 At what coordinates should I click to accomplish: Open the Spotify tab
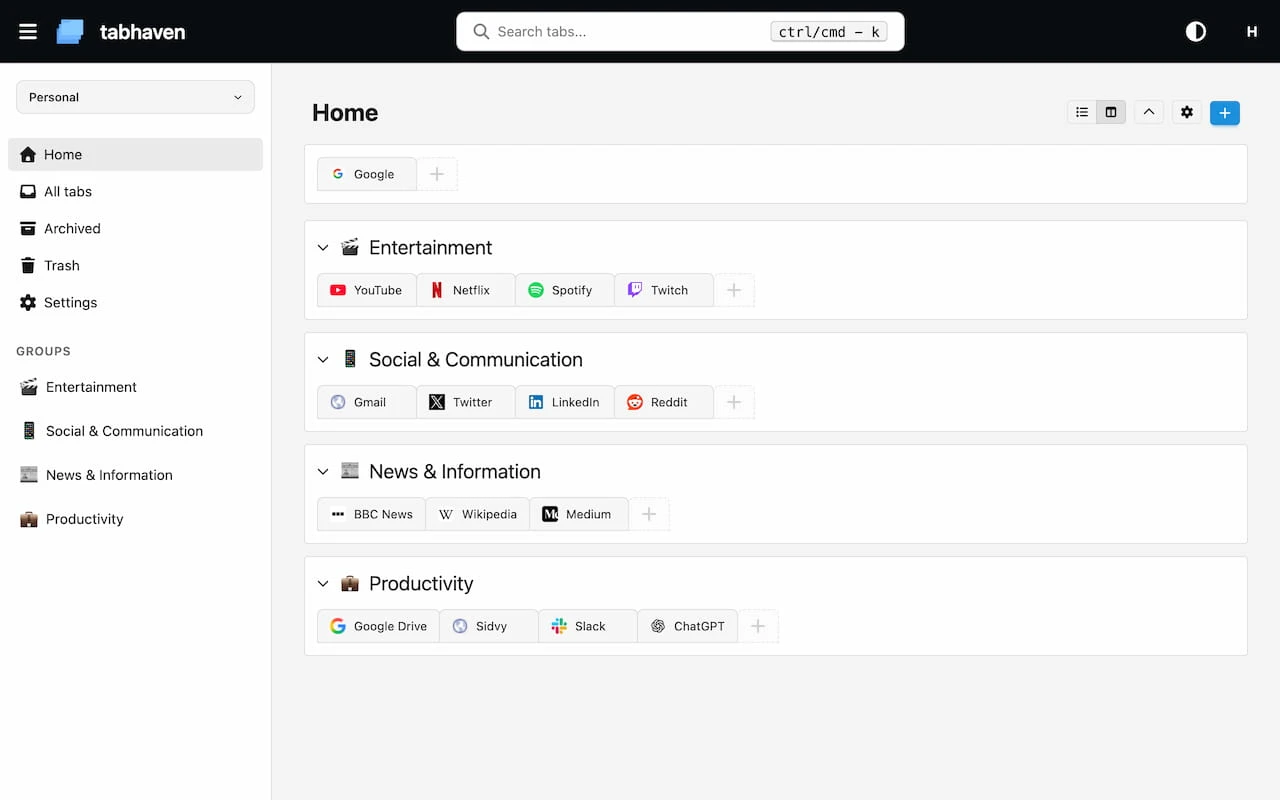point(564,290)
